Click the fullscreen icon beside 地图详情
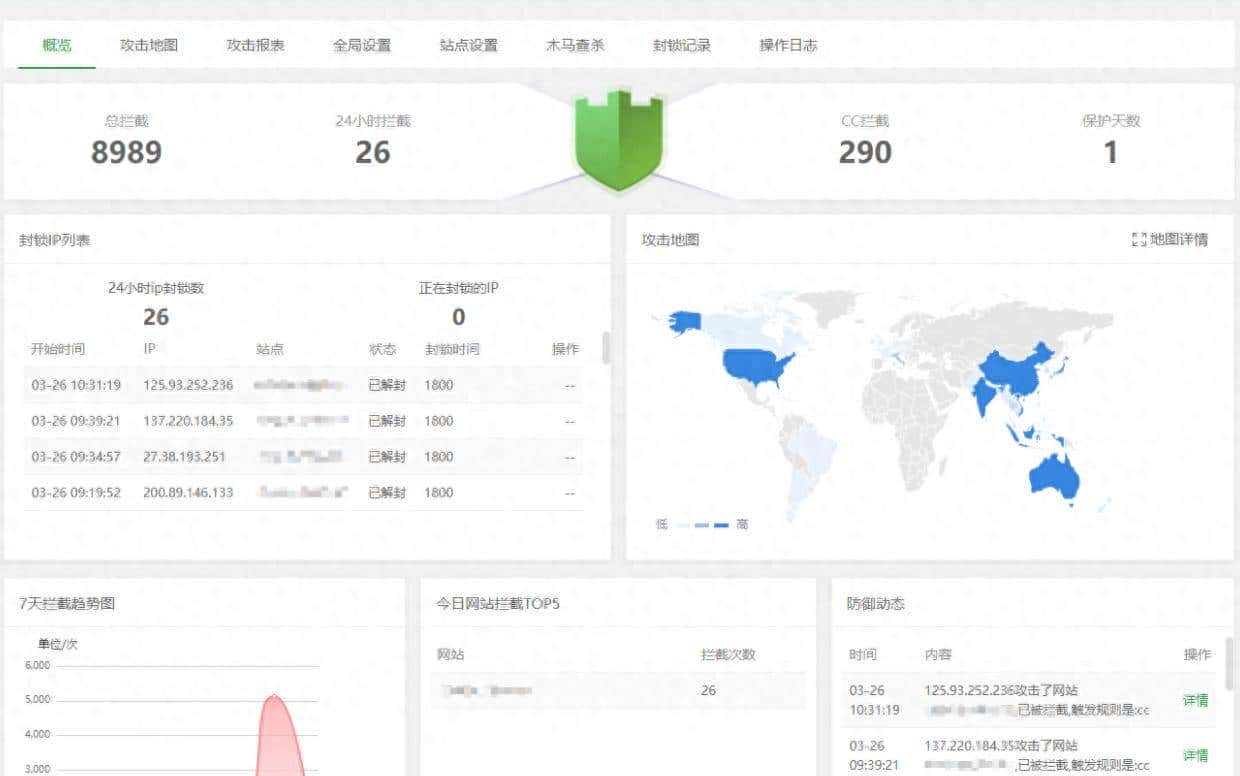The width and height of the screenshot is (1240, 776). click(x=1139, y=239)
